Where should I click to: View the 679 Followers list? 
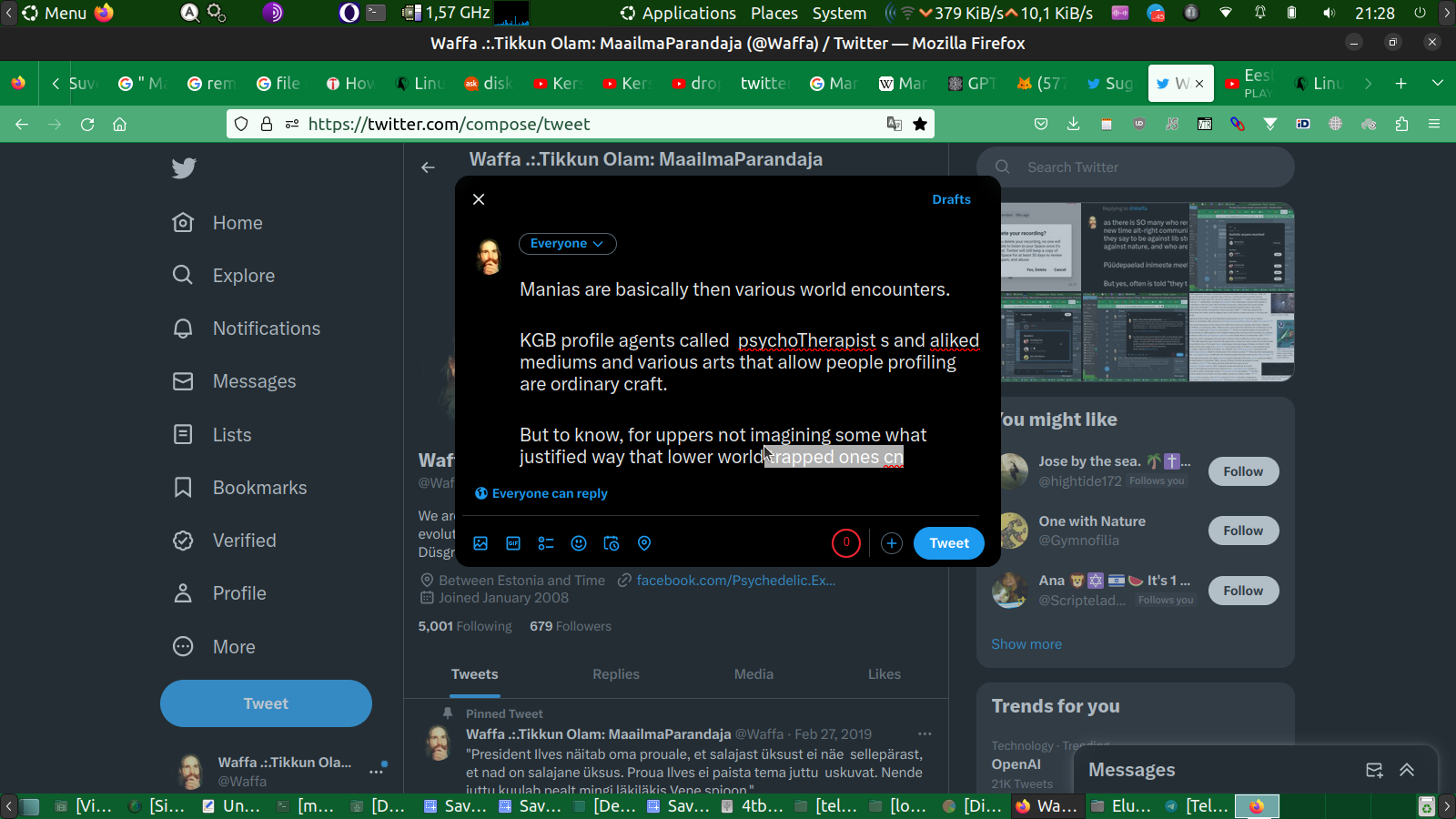click(x=571, y=626)
